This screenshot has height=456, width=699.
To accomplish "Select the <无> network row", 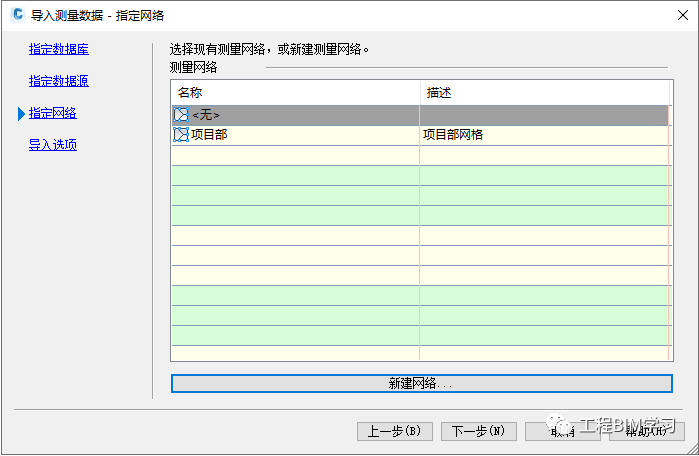I will [x=420, y=115].
